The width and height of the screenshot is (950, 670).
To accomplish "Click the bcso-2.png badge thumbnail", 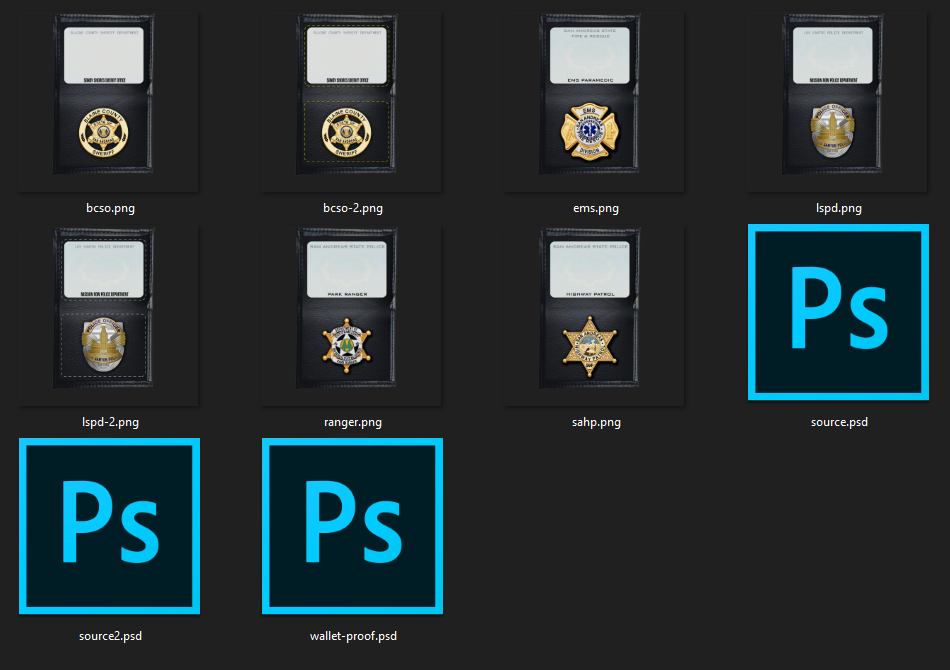I will [352, 100].
